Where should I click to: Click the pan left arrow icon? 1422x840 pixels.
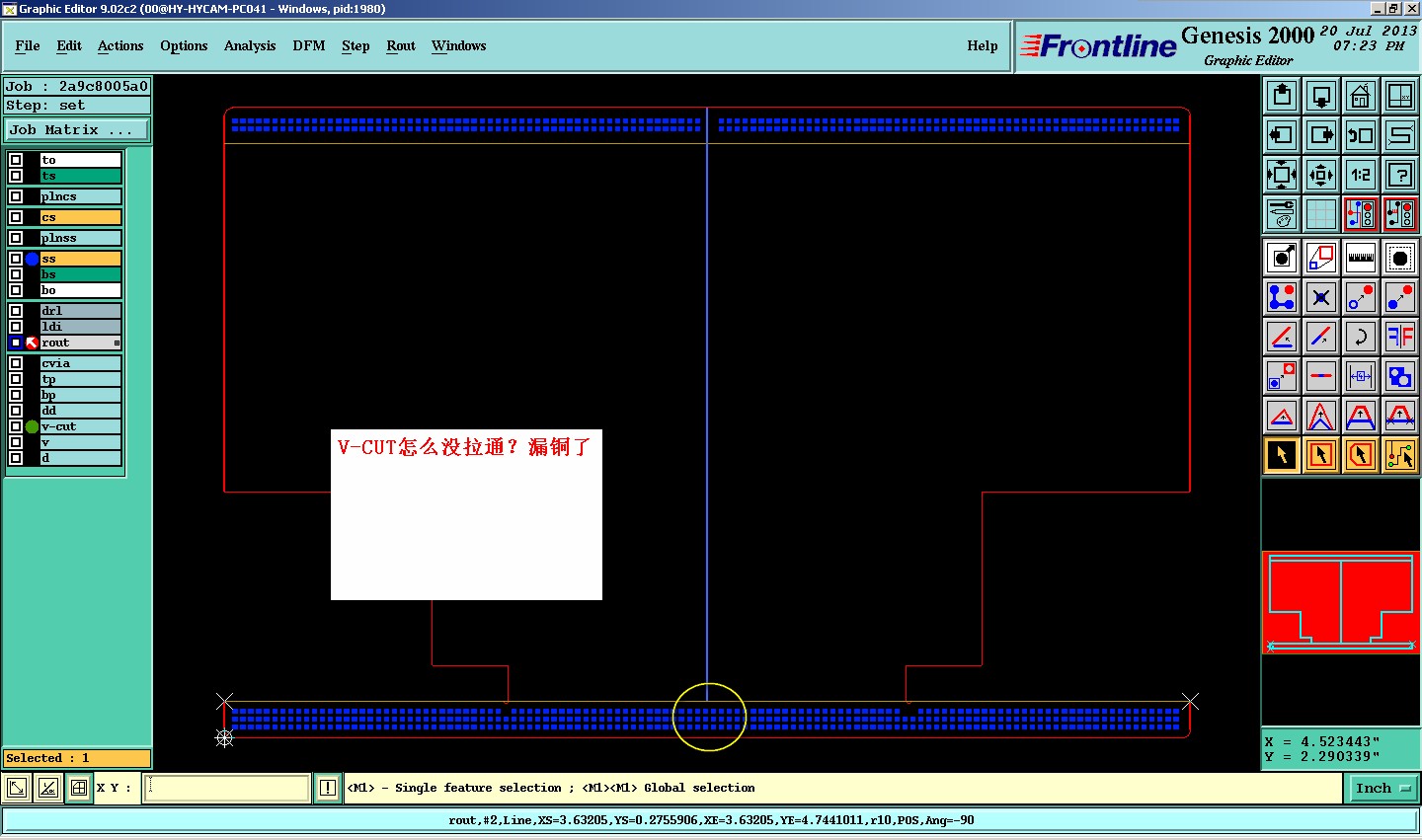point(1281,135)
